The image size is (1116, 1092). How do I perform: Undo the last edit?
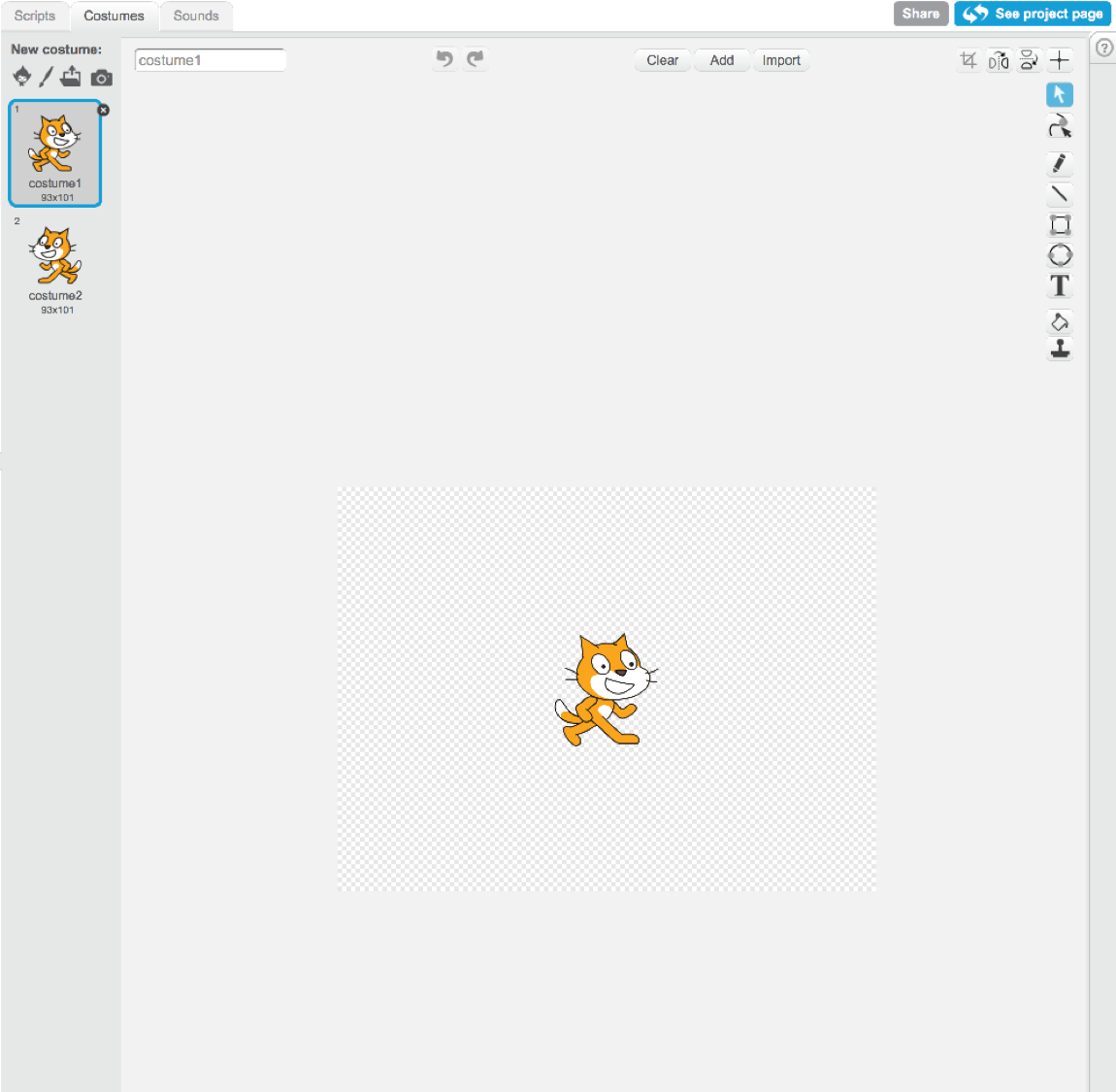[444, 59]
